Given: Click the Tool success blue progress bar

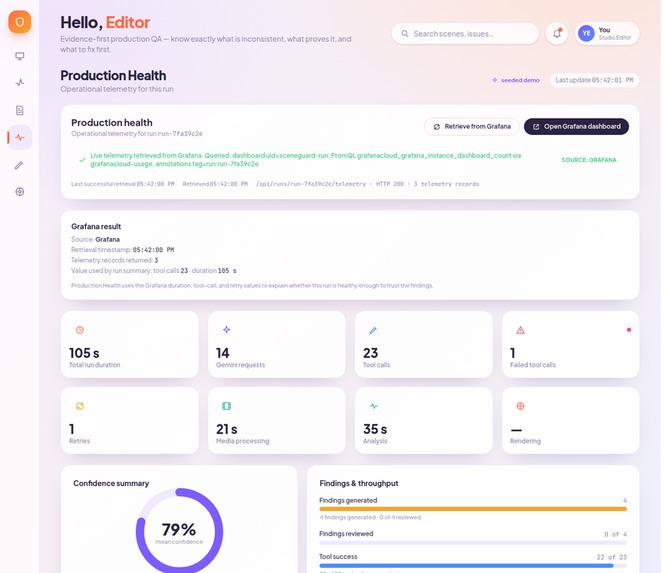Looking at the screenshot, I should coord(473,566).
